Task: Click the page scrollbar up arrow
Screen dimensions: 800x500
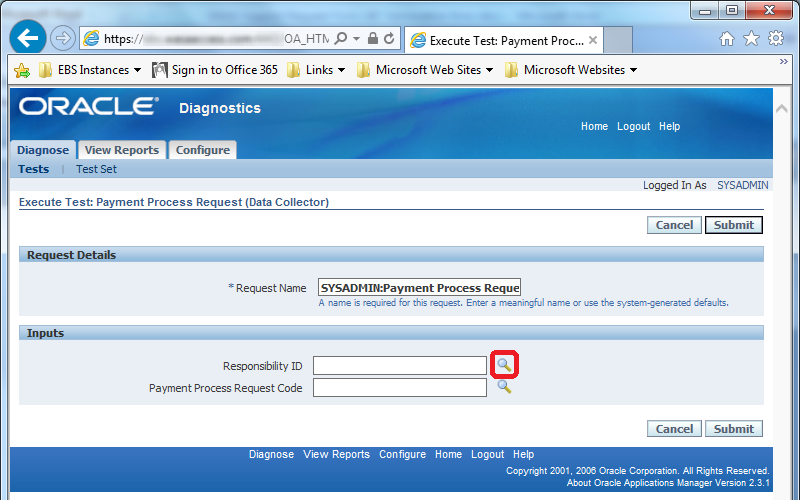Action: [782, 109]
